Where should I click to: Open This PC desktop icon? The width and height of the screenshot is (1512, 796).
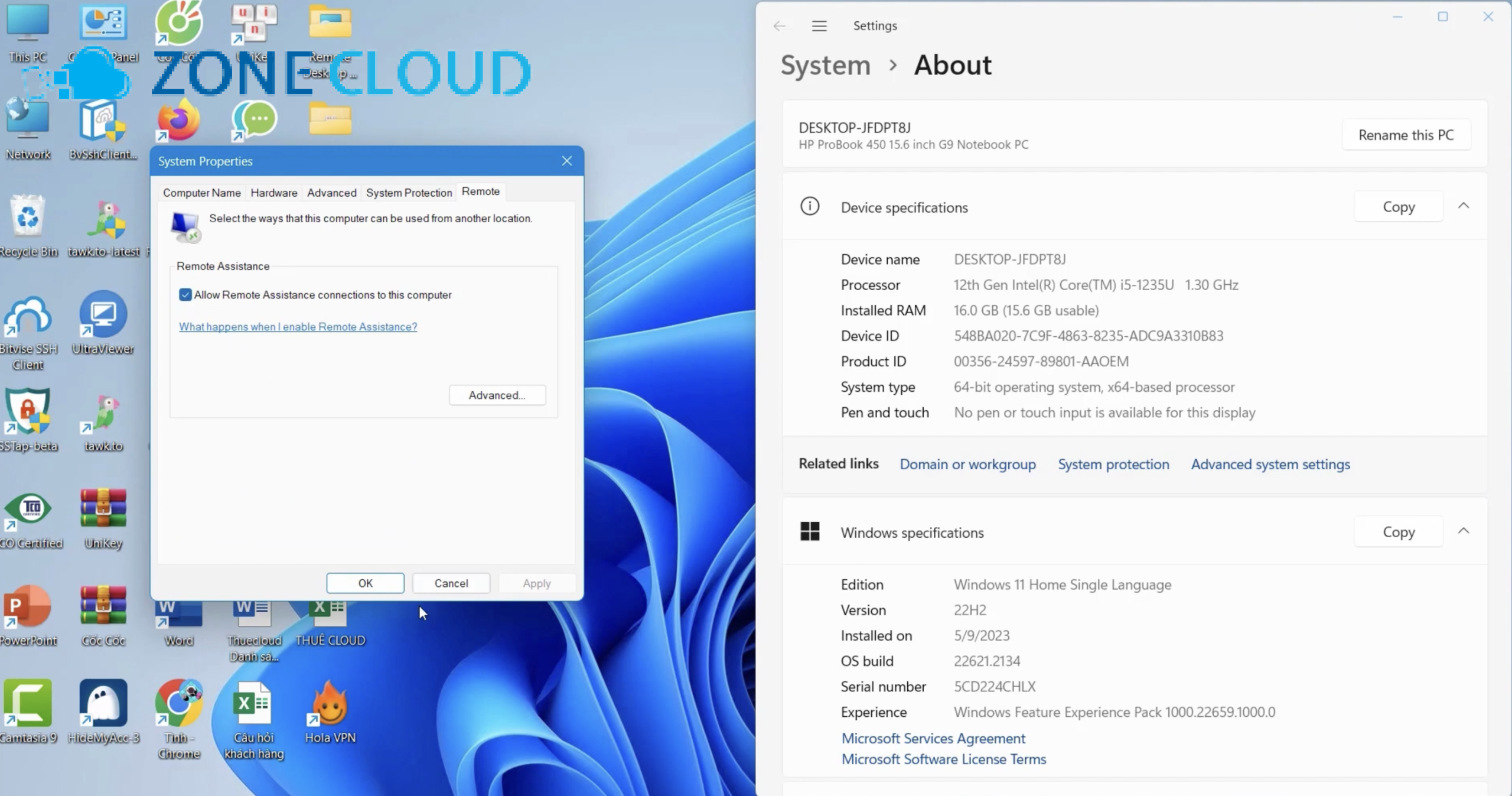[x=27, y=33]
